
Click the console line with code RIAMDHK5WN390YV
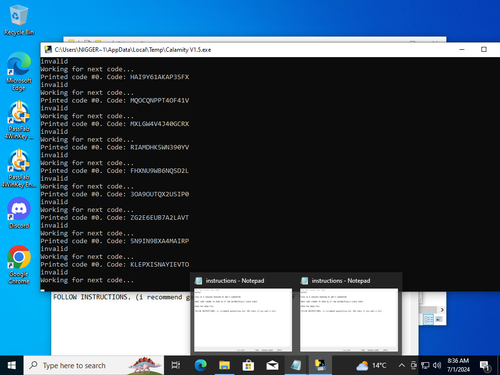pos(115,147)
